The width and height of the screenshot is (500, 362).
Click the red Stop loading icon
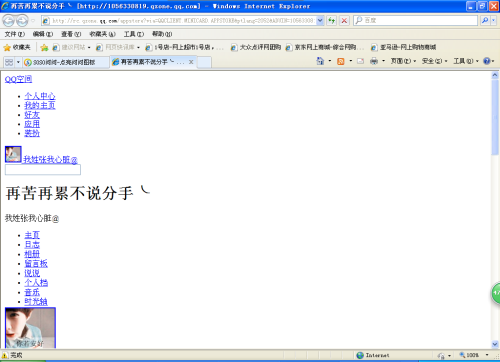pyautogui.click(x=344, y=21)
